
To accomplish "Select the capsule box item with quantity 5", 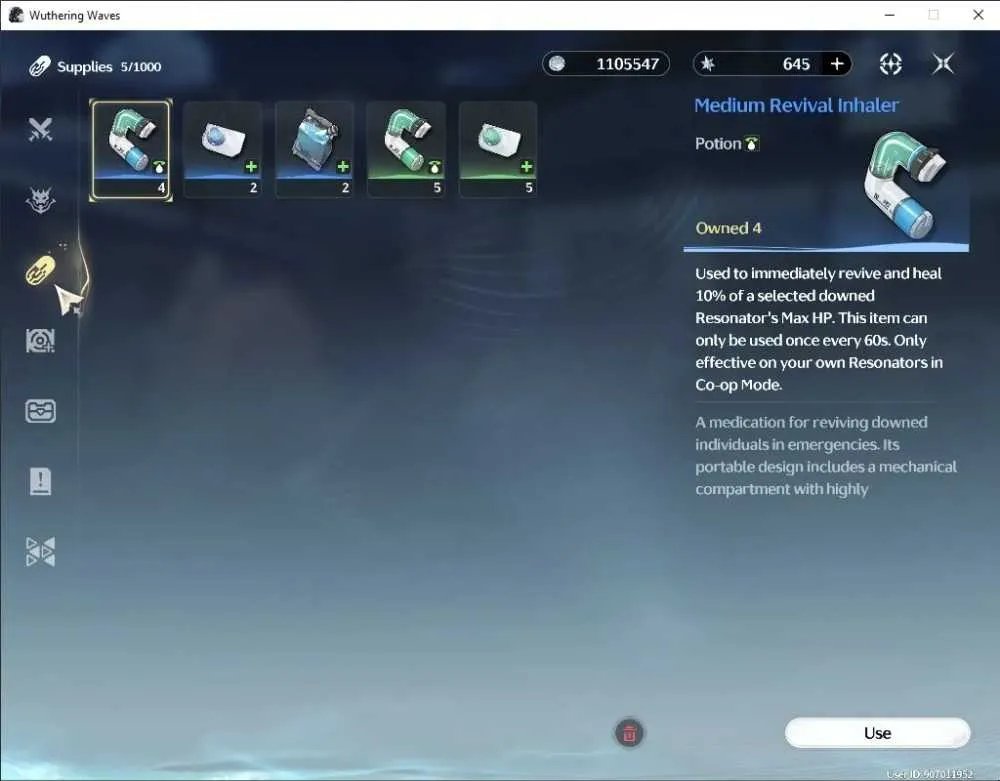I will 498,150.
